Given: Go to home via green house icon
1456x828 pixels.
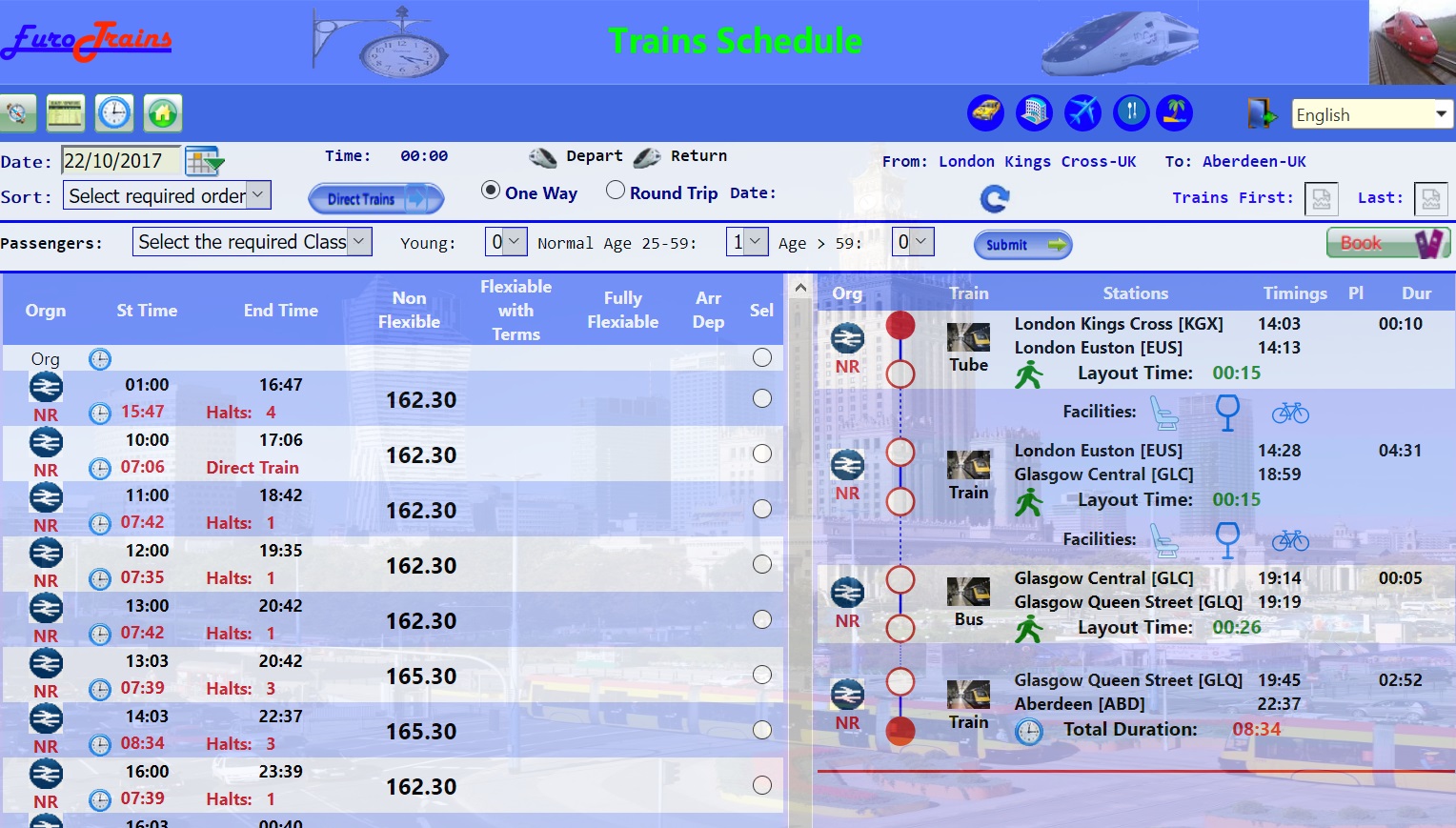Looking at the screenshot, I should (163, 113).
